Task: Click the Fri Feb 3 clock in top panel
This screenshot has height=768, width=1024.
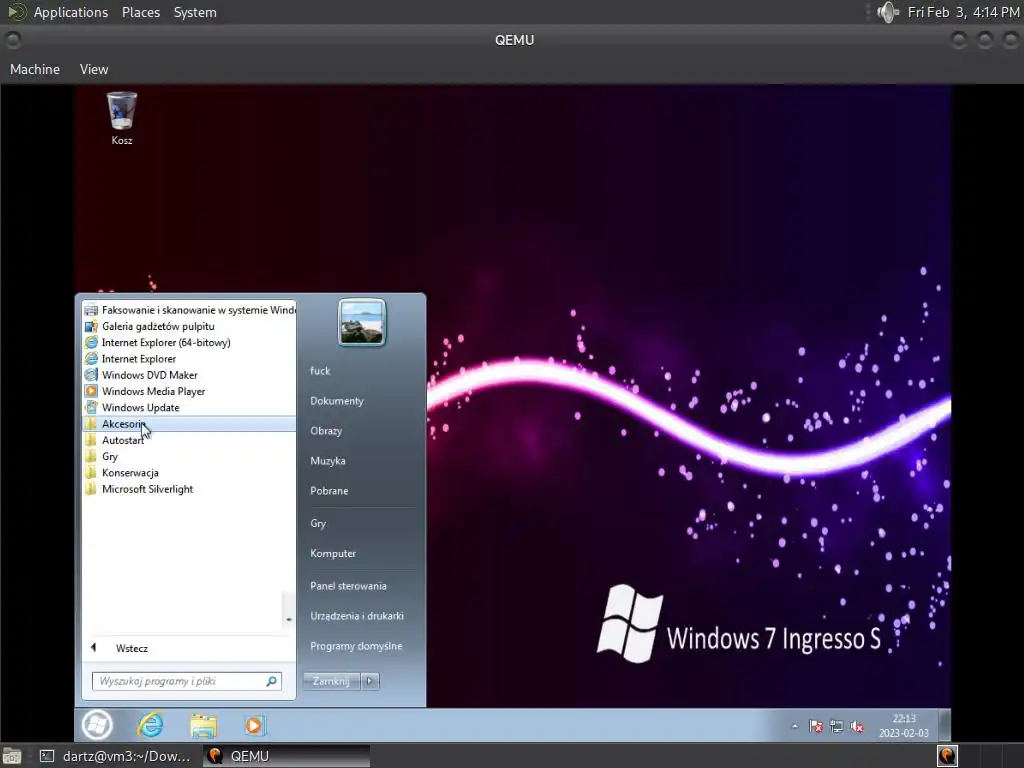Action: pyautogui.click(x=963, y=12)
